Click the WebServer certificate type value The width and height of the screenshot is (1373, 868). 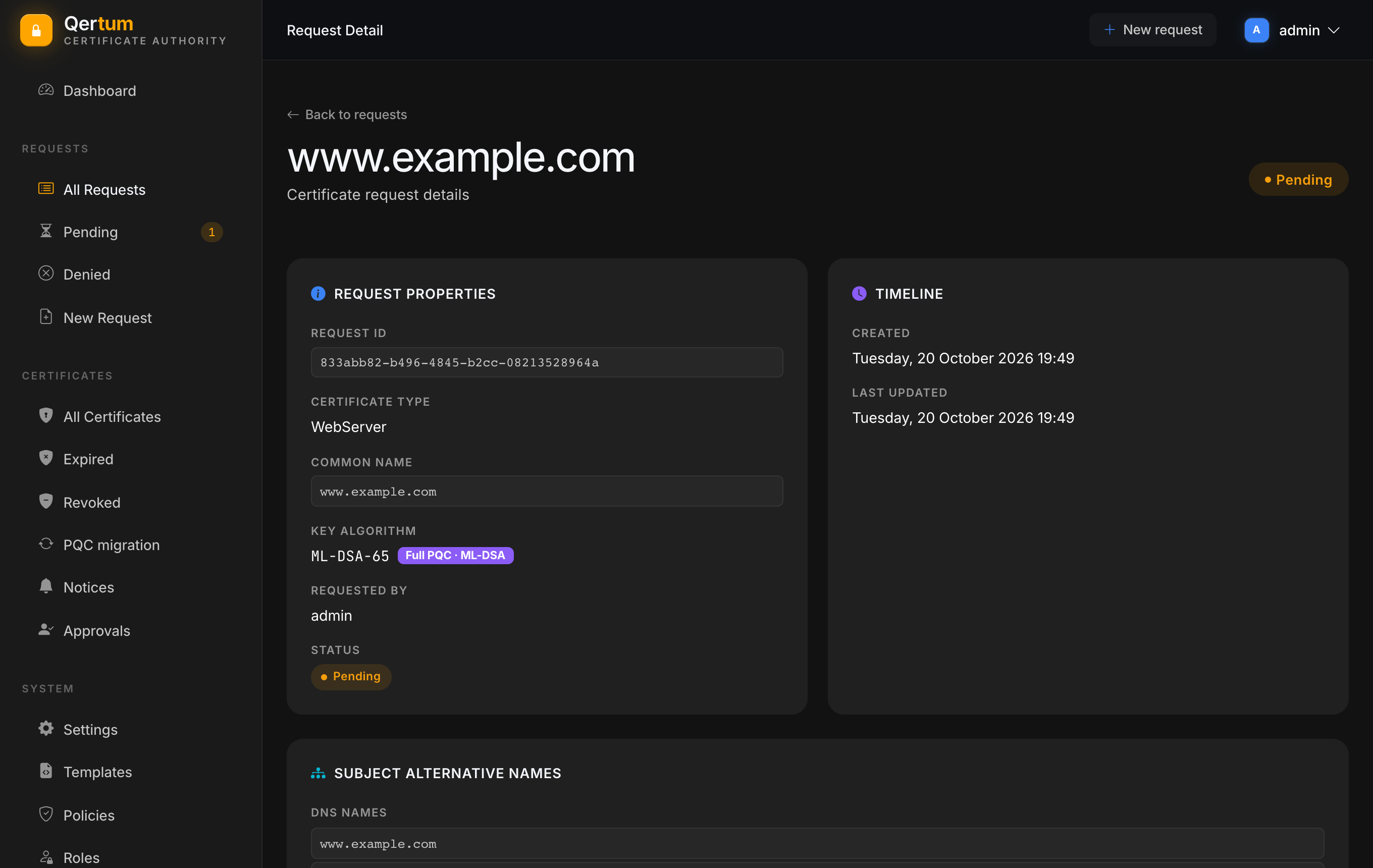pos(348,427)
